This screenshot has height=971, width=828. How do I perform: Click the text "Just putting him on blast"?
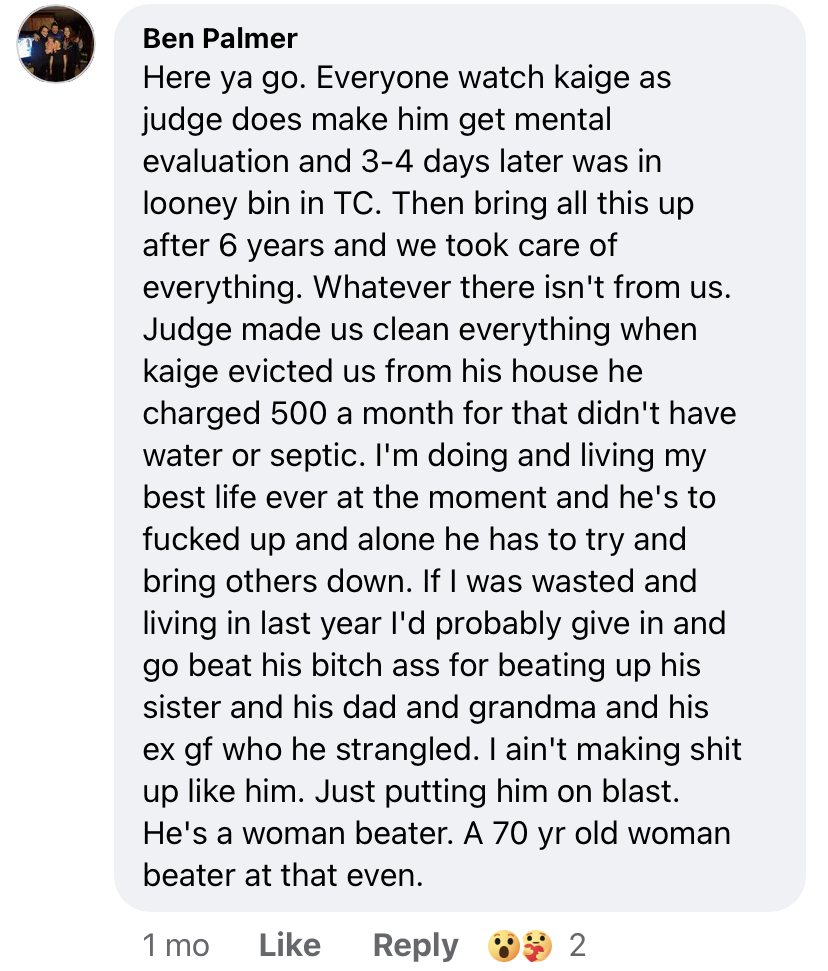coord(497,791)
